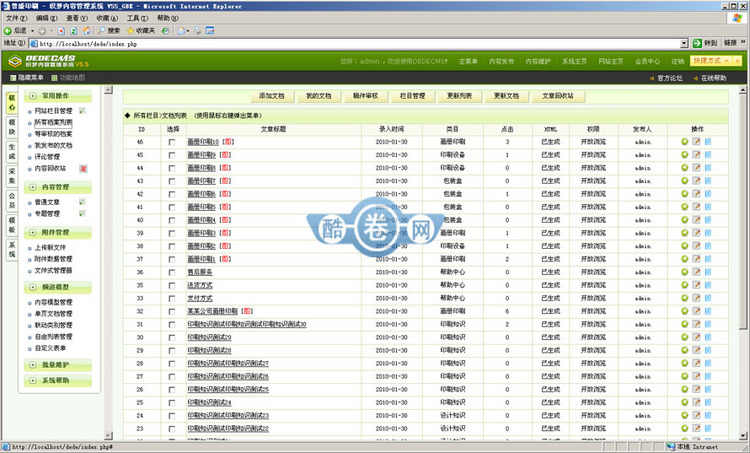Select the checkbox in row ID 42
This screenshot has height=453, width=750.
[x=172, y=195]
